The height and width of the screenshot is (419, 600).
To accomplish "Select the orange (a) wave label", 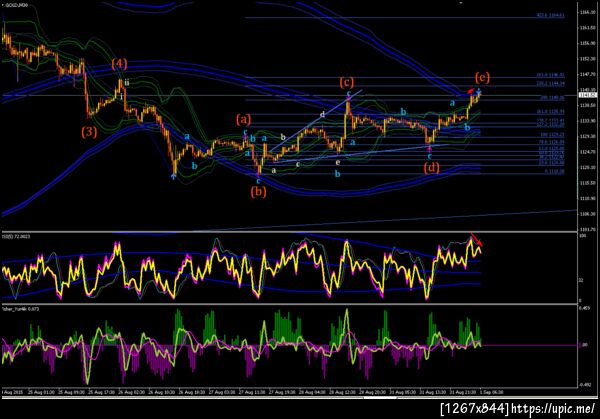I will pyautogui.click(x=244, y=119).
